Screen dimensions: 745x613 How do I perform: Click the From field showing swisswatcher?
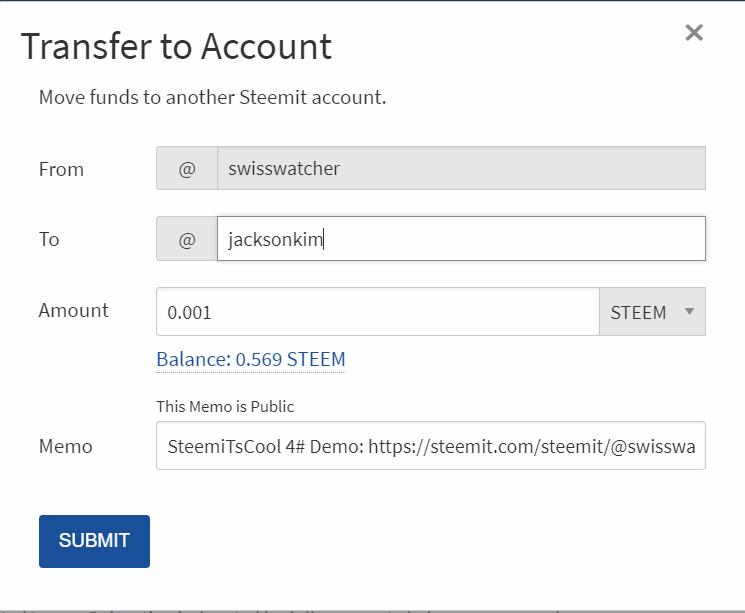[x=461, y=169]
